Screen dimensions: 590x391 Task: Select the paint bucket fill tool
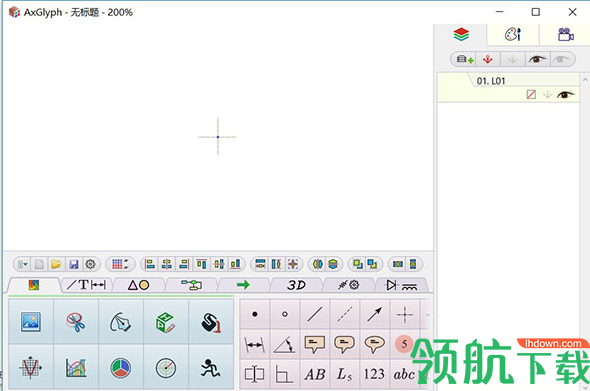[211, 322]
